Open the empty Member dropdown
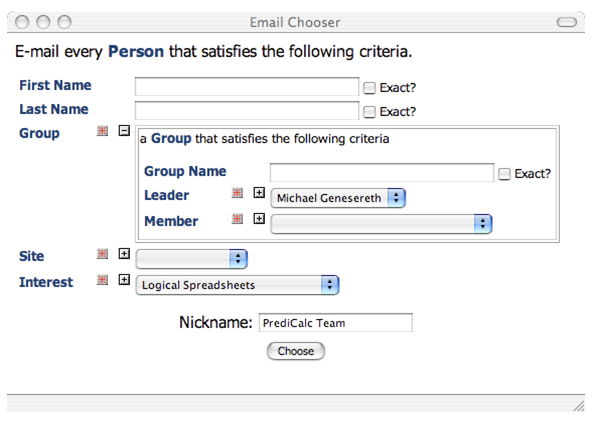This screenshot has width=600, height=421. point(382,224)
